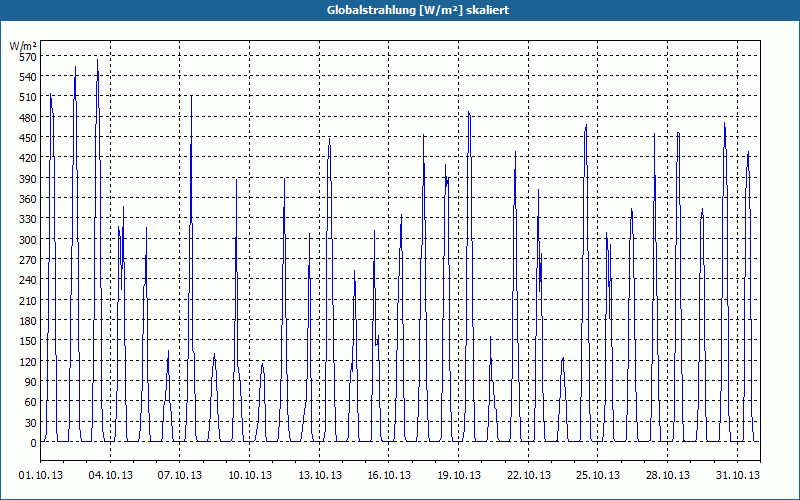Click the 510 y-axis value

[28, 97]
